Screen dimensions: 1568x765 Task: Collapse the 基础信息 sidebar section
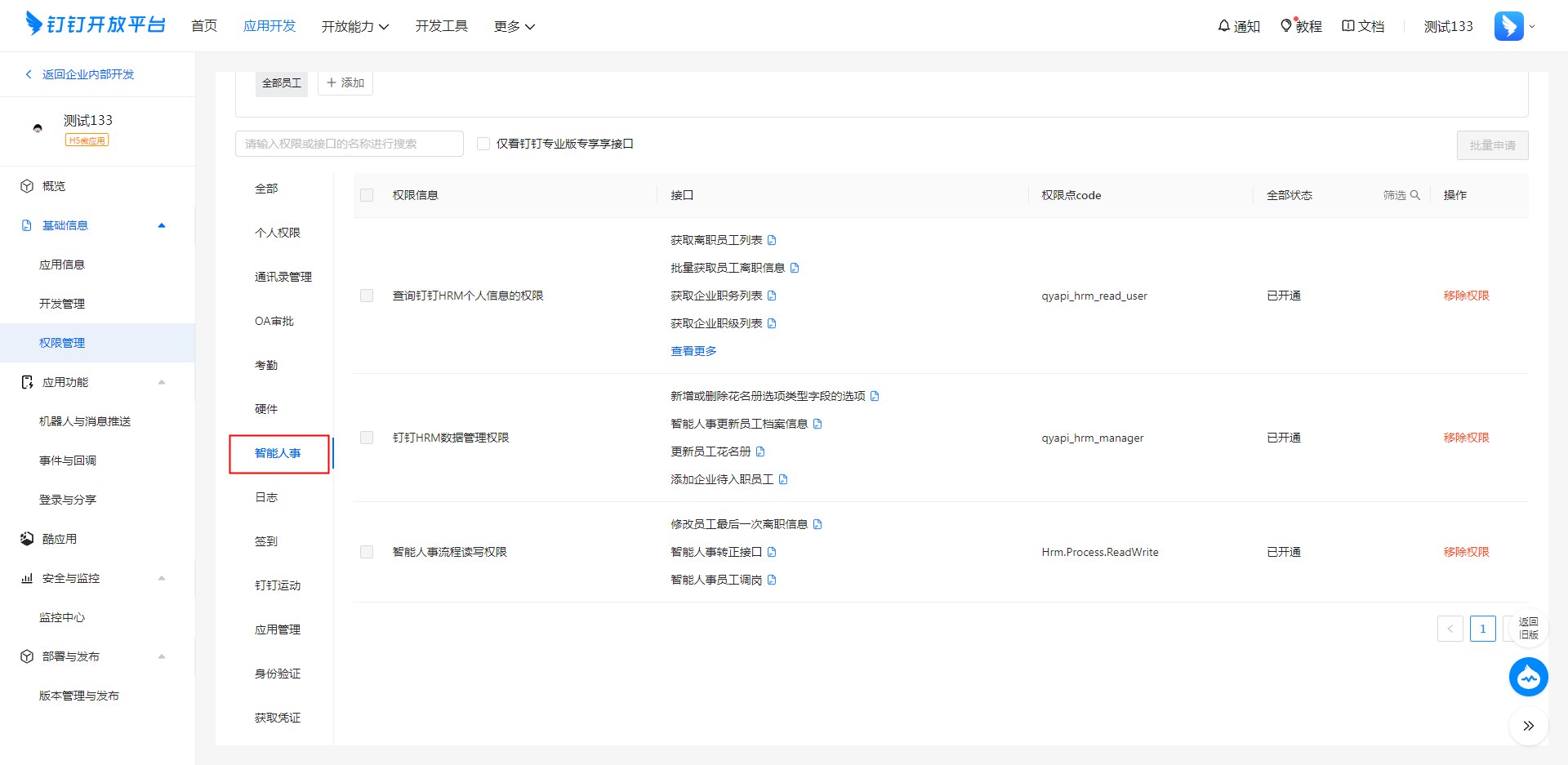[x=162, y=225]
